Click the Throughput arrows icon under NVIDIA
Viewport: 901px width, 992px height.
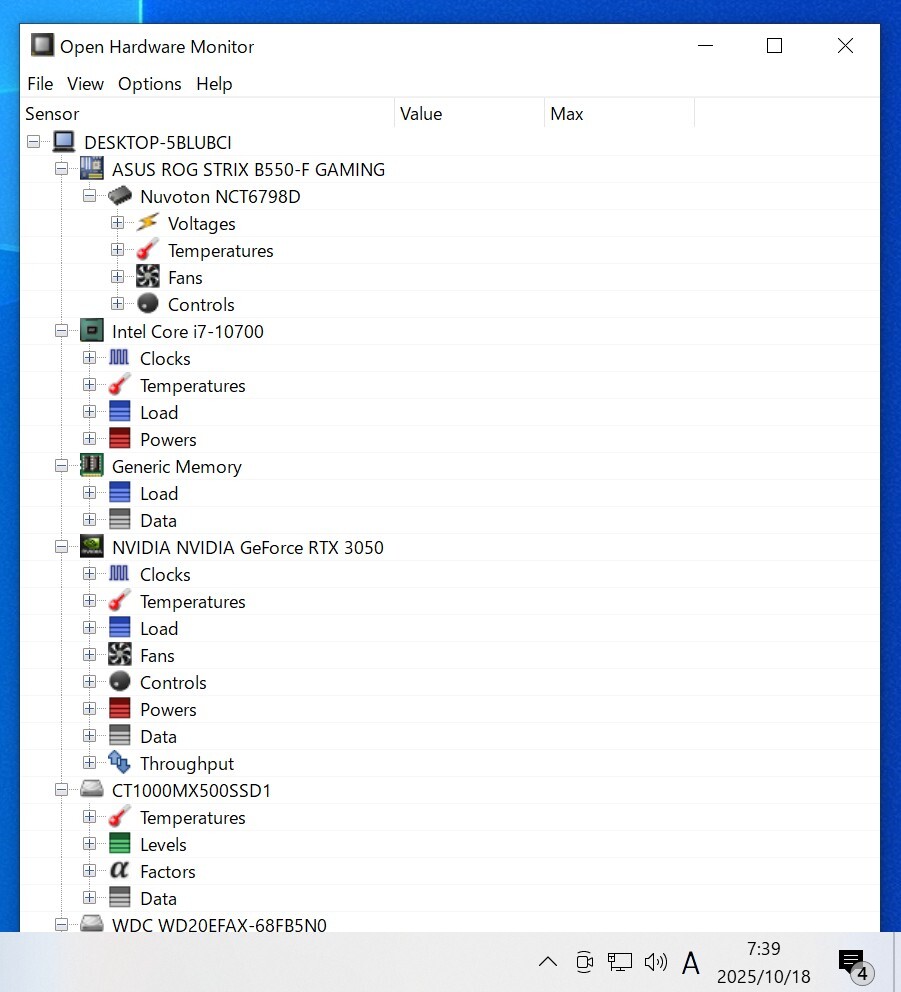click(120, 762)
